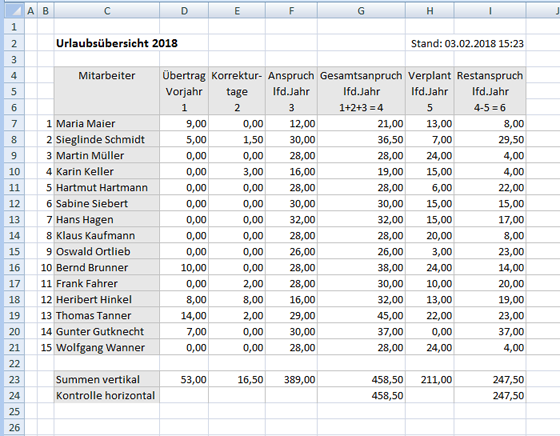This screenshot has width=560, height=436.
Task: Click the Select All corner button
Action: point(14,11)
